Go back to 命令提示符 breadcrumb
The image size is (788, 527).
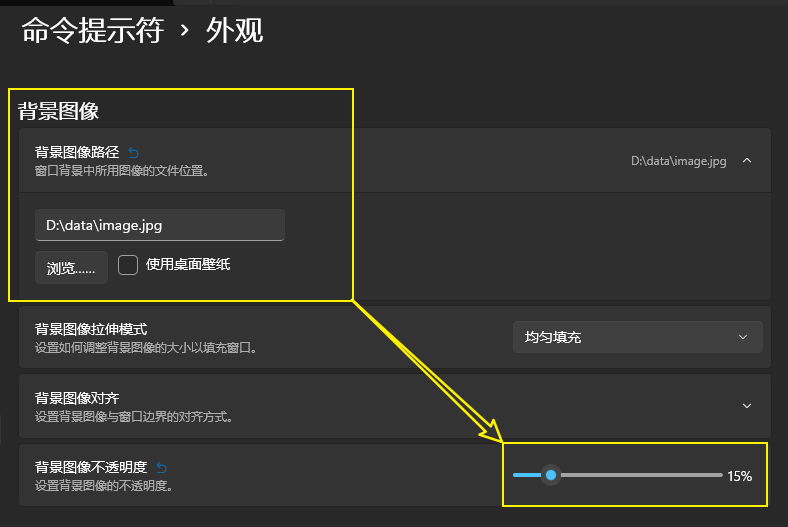coord(92,31)
